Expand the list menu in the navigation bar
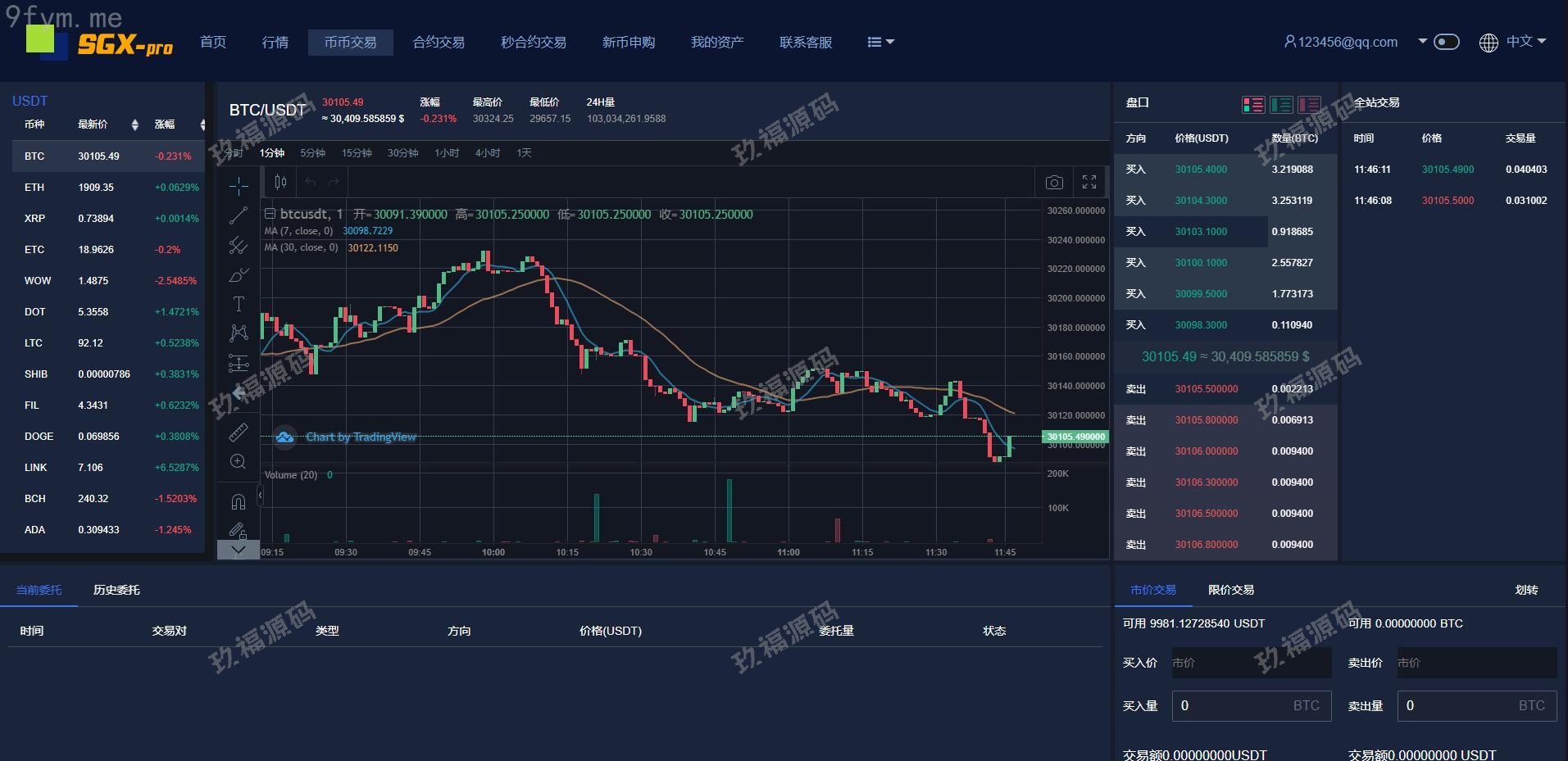Image resolution: width=1568 pixels, height=761 pixels. pos(880,42)
